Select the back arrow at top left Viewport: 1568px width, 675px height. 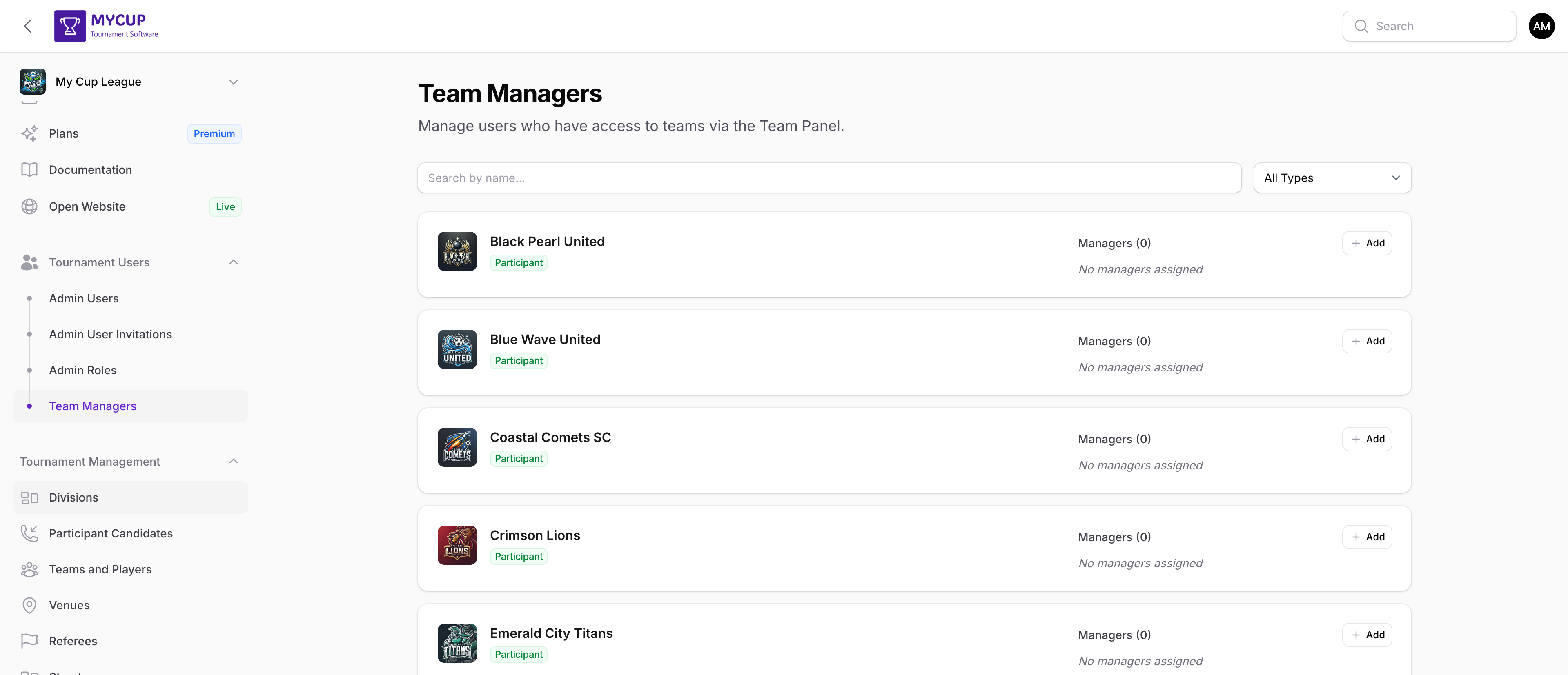coord(28,26)
